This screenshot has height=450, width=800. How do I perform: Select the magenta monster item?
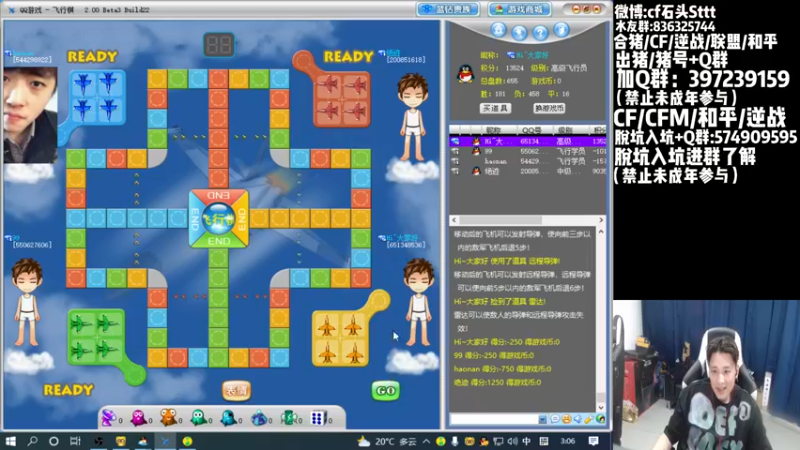point(138,418)
